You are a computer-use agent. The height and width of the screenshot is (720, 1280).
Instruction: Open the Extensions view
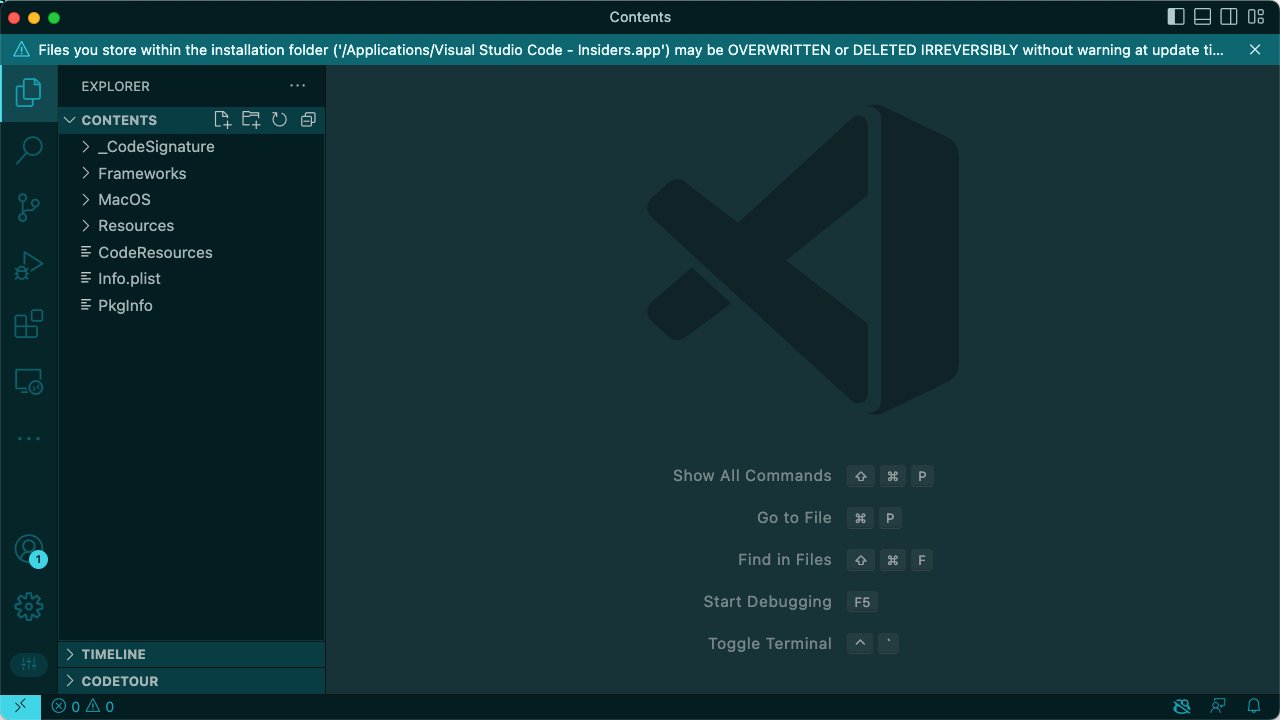pyautogui.click(x=29, y=324)
